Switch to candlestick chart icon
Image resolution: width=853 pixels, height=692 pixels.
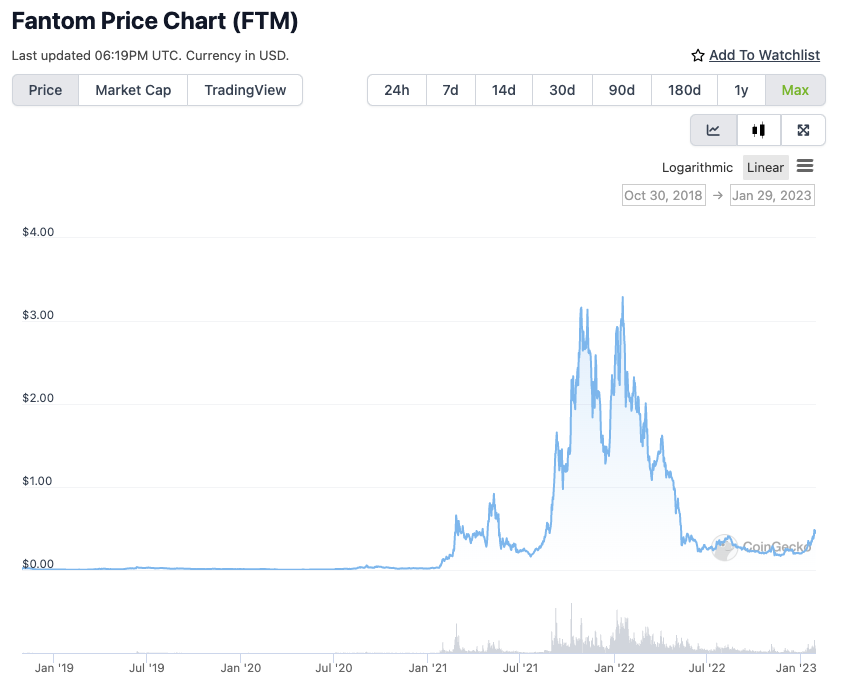[759, 130]
